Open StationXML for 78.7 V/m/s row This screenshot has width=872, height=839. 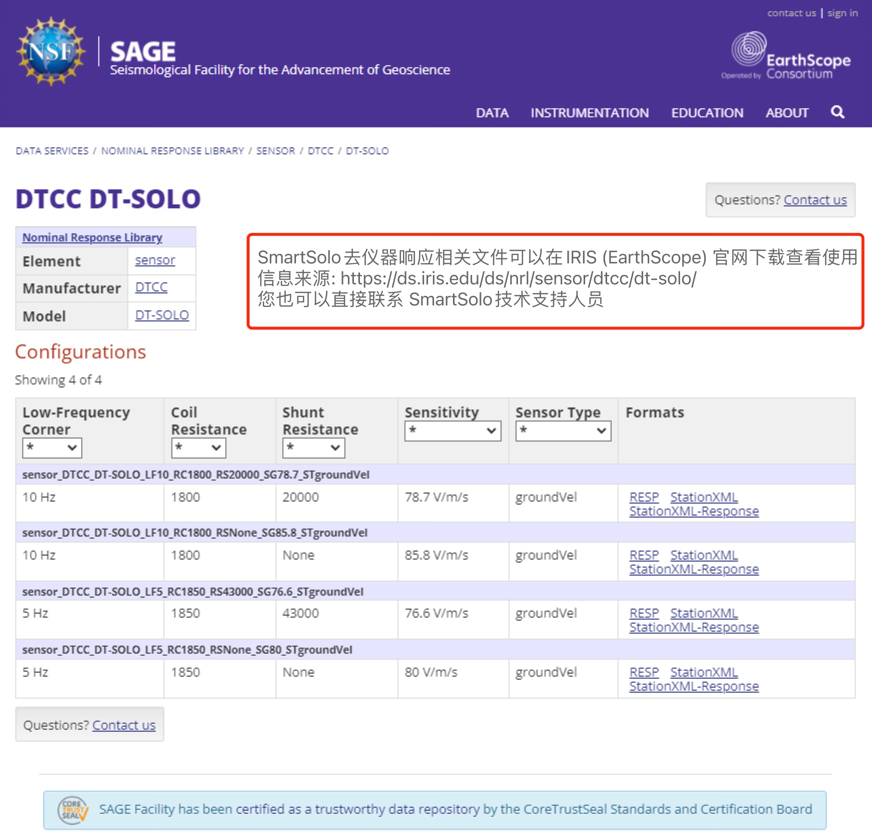click(704, 497)
